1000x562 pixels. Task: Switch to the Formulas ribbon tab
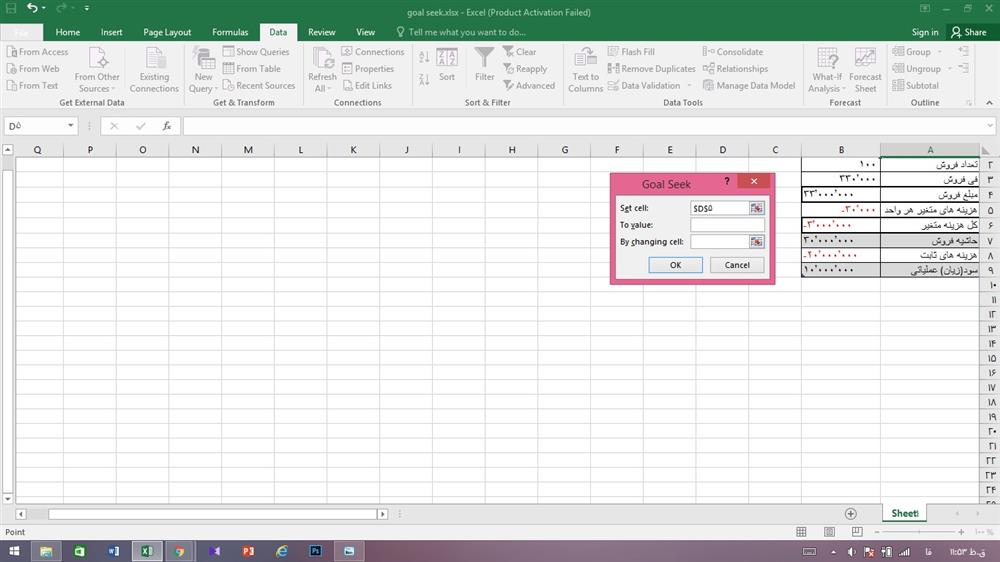click(x=229, y=32)
